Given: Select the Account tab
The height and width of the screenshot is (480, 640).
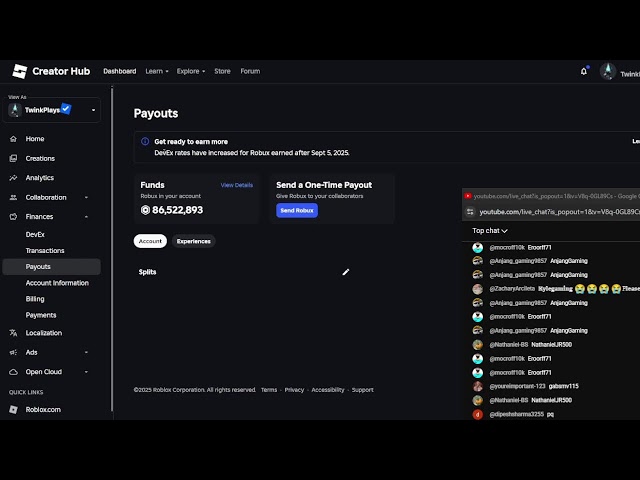Looking at the screenshot, I should (150, 241).
